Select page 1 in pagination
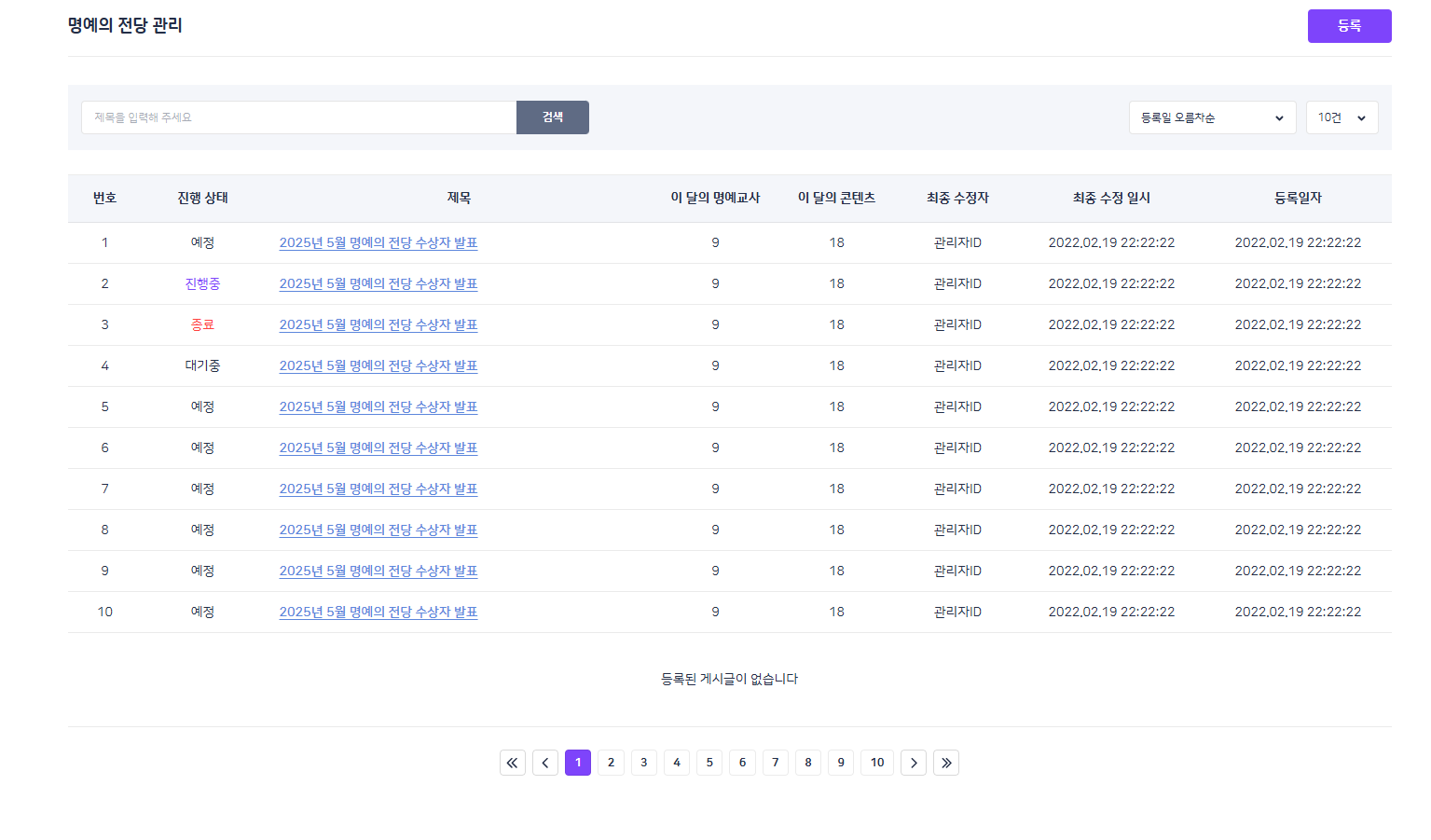The image size is (1431, 840). (578, 763)
